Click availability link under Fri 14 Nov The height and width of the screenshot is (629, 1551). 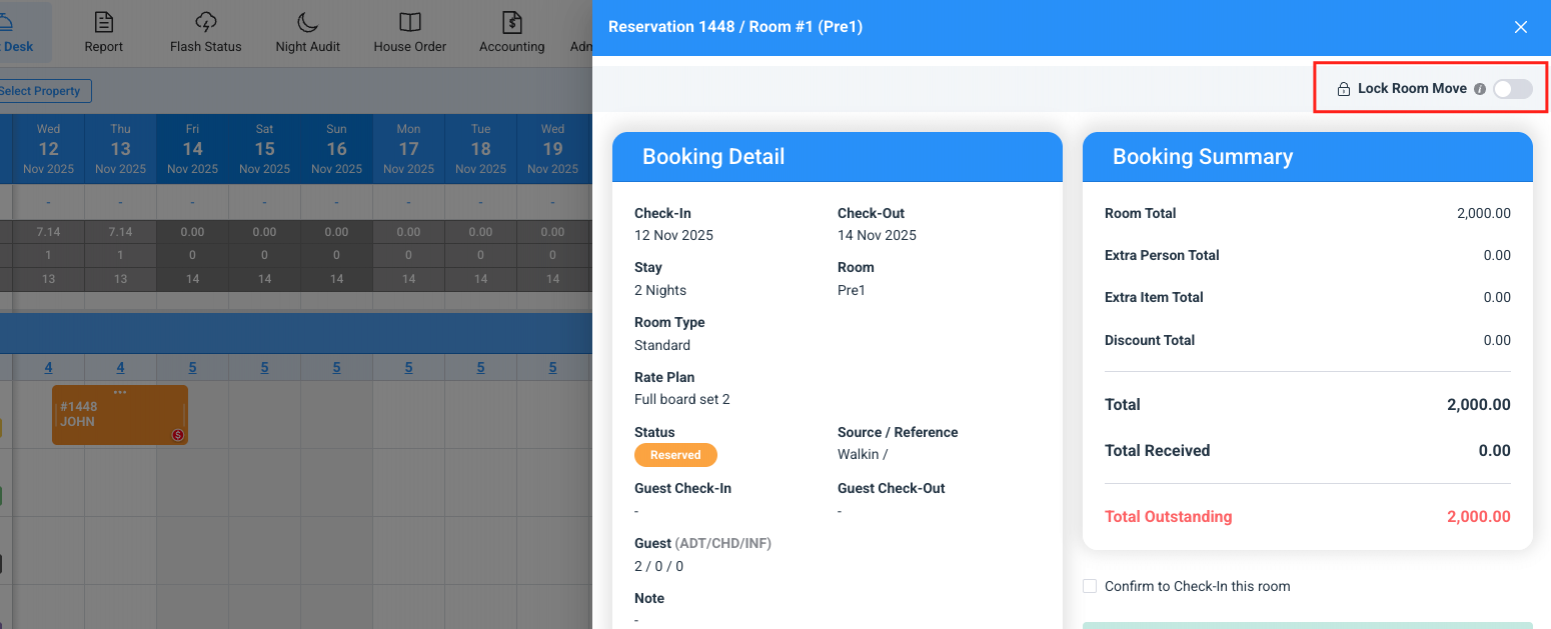tap(192, 367)
